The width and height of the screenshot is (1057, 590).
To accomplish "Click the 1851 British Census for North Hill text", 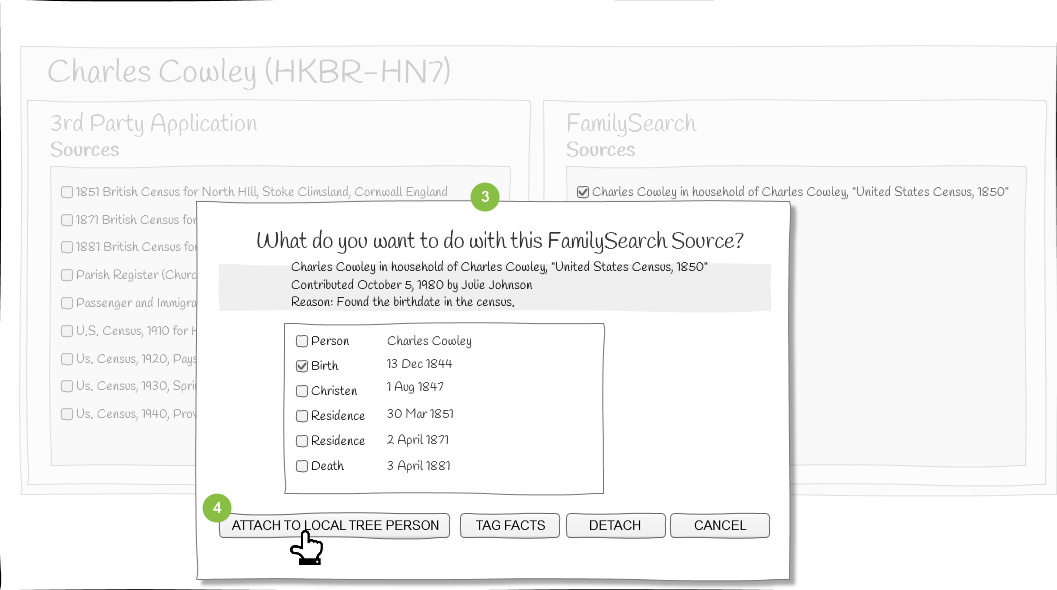I will click(262, 192).
